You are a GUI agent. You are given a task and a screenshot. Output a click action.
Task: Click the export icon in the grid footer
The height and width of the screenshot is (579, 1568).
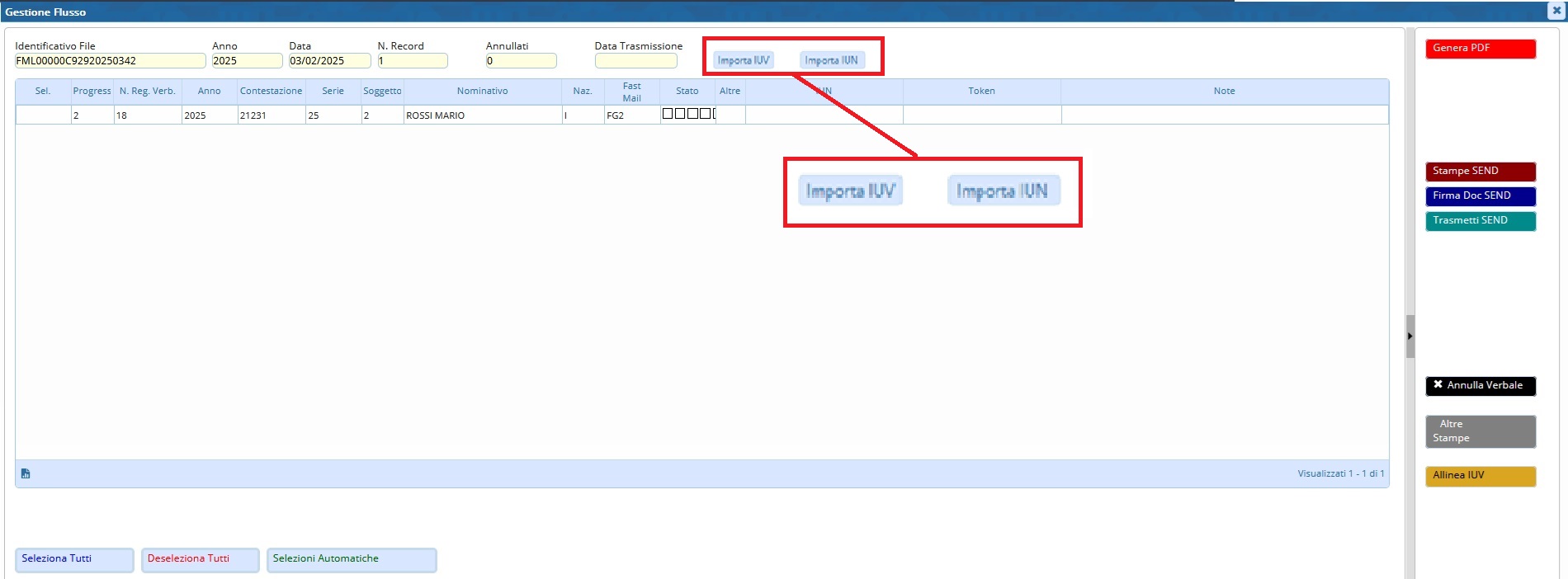click(26, 473)
